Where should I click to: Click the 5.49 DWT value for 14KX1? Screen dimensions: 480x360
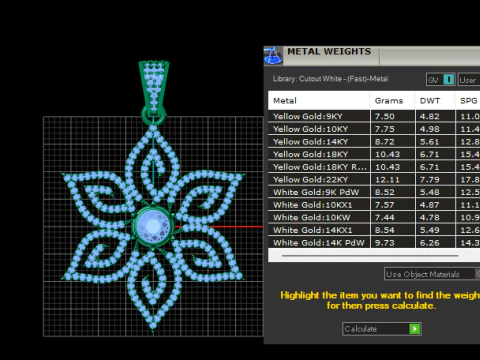pyautogui.click(x=429, y=230)
